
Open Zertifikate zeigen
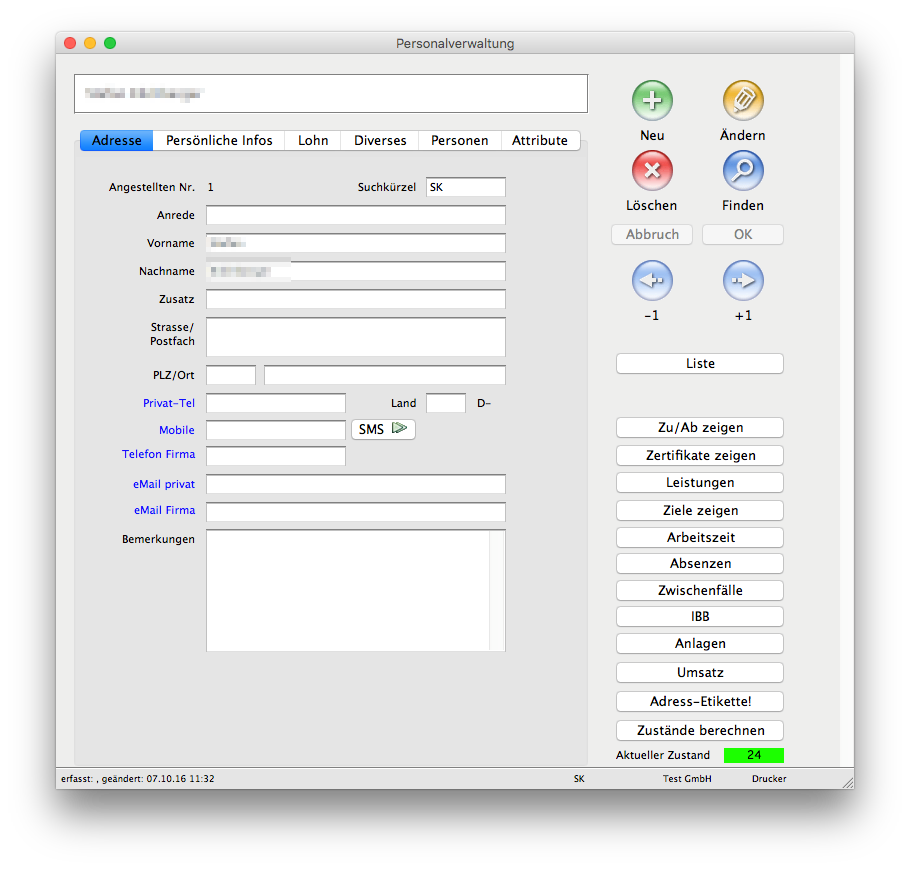click(x=700, y=455)
